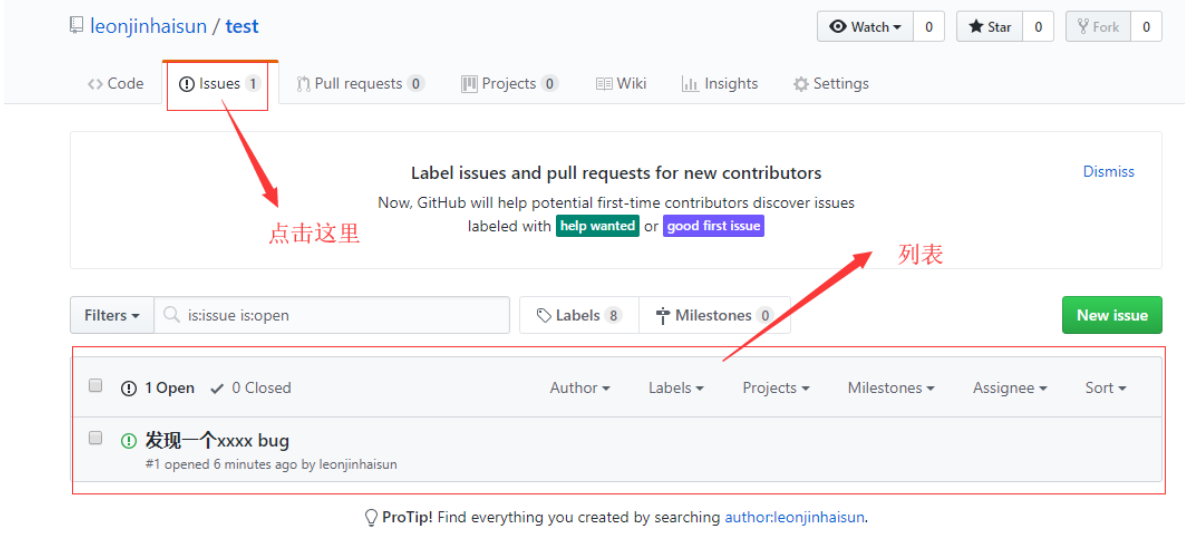
Task: Switch to the Pull requests tab
Action: 358,84
